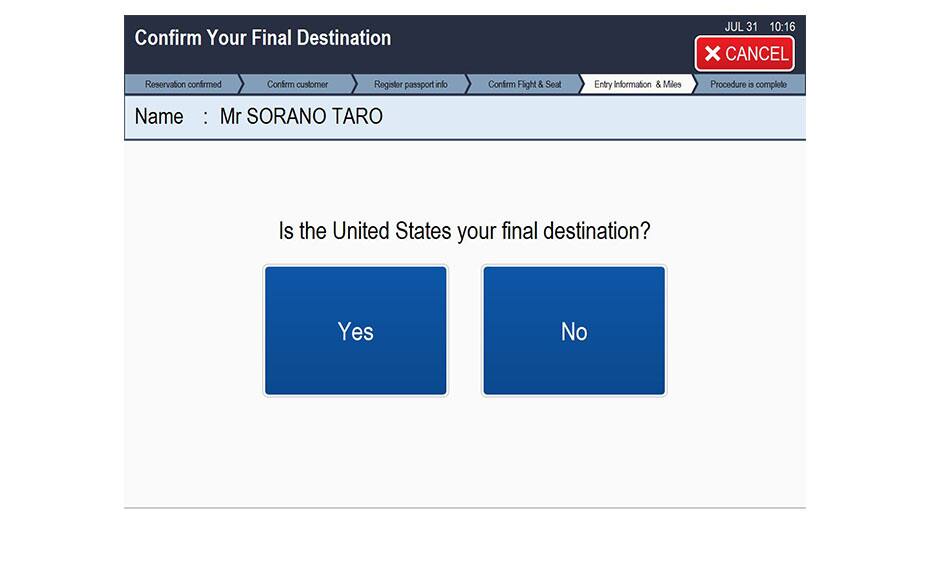
Task: Click chevron after the Reservation confirmed step
Action: (x=240, y=85)
